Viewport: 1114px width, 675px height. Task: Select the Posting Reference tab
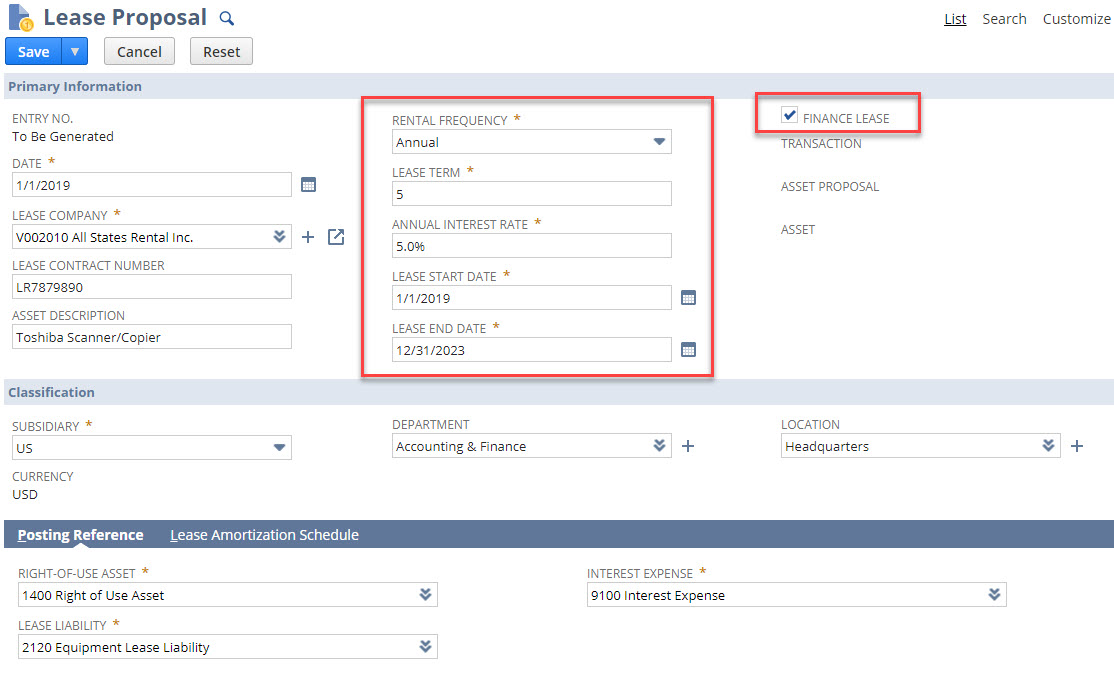(x=80, y=535)
